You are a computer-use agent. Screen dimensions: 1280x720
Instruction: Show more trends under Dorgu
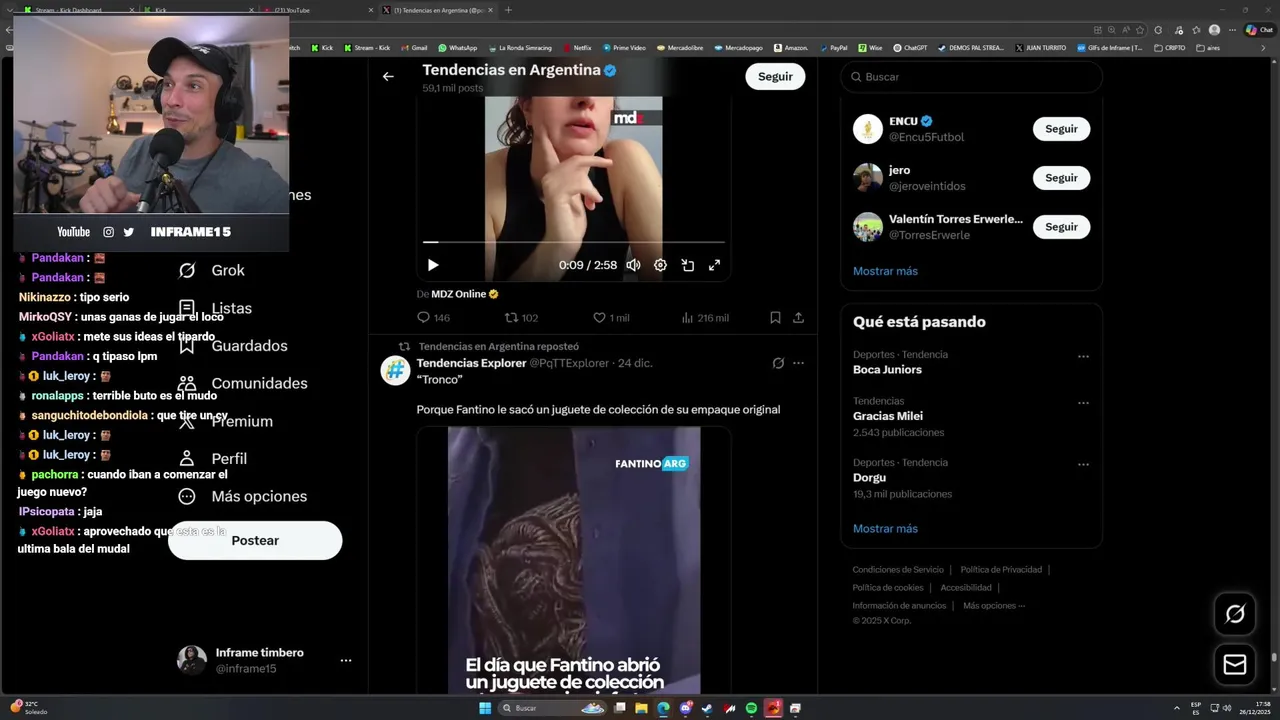click(885, 529)
